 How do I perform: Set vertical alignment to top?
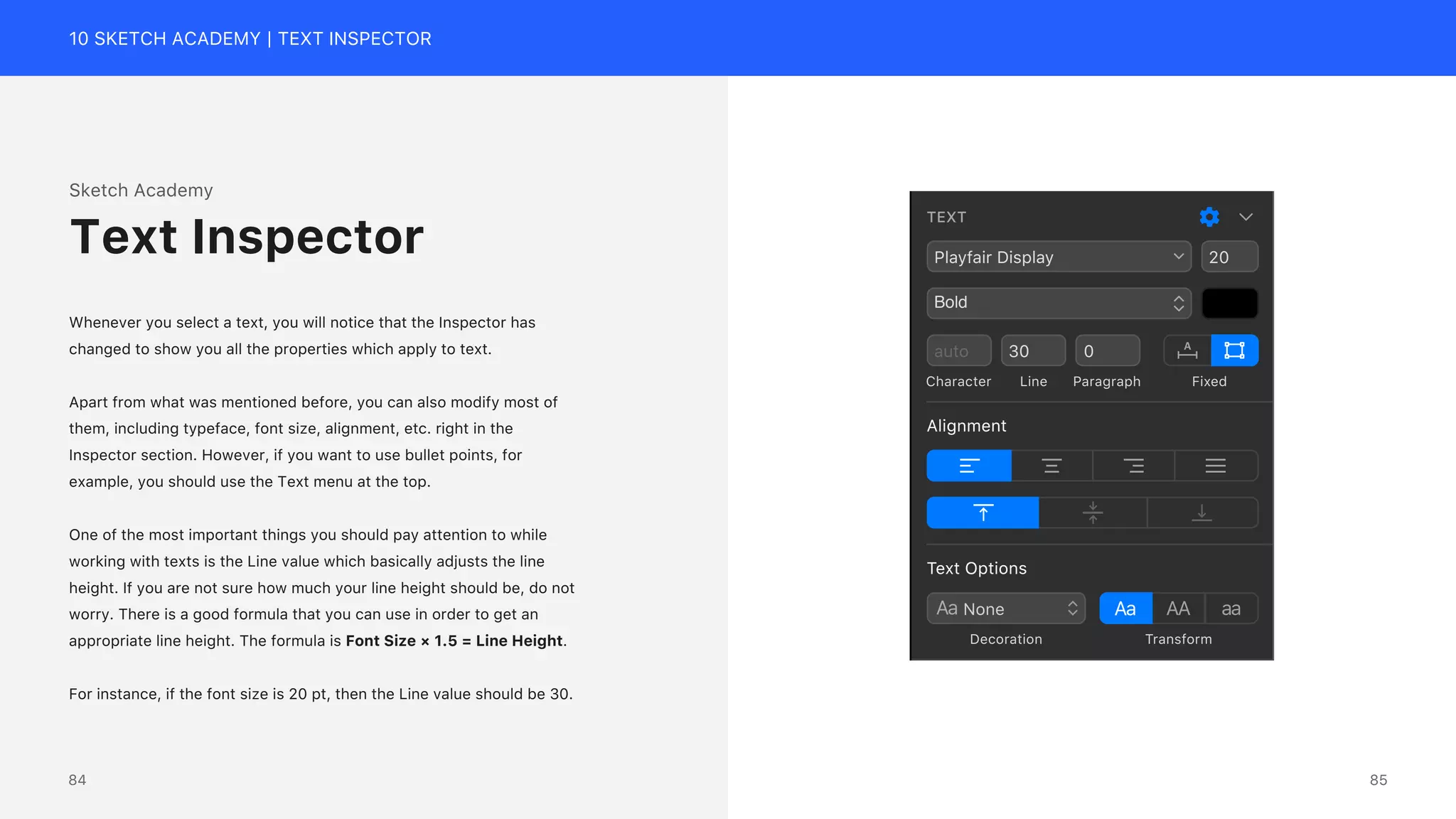point(983,513)
